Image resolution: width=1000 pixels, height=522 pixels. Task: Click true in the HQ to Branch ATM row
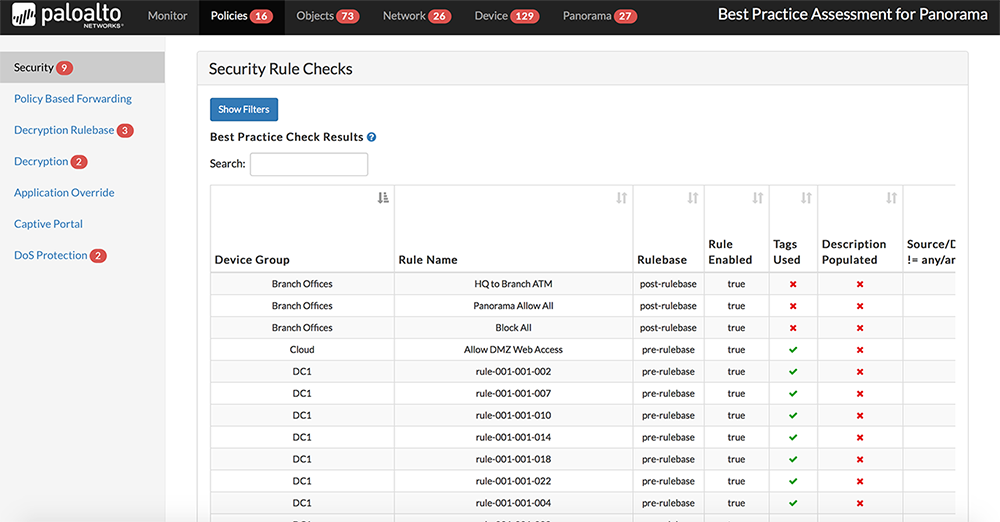coord(736,284)
